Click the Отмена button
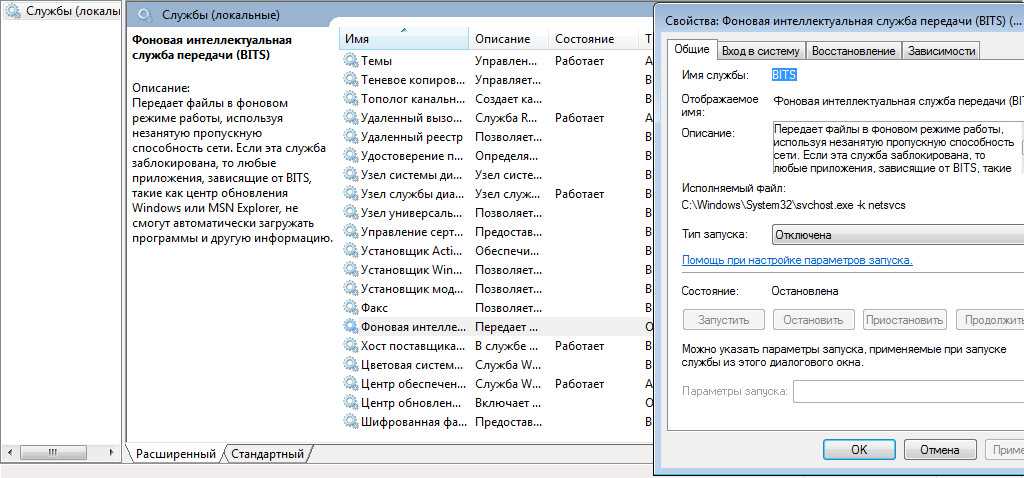1024x478 pixels. coord(940,449)
